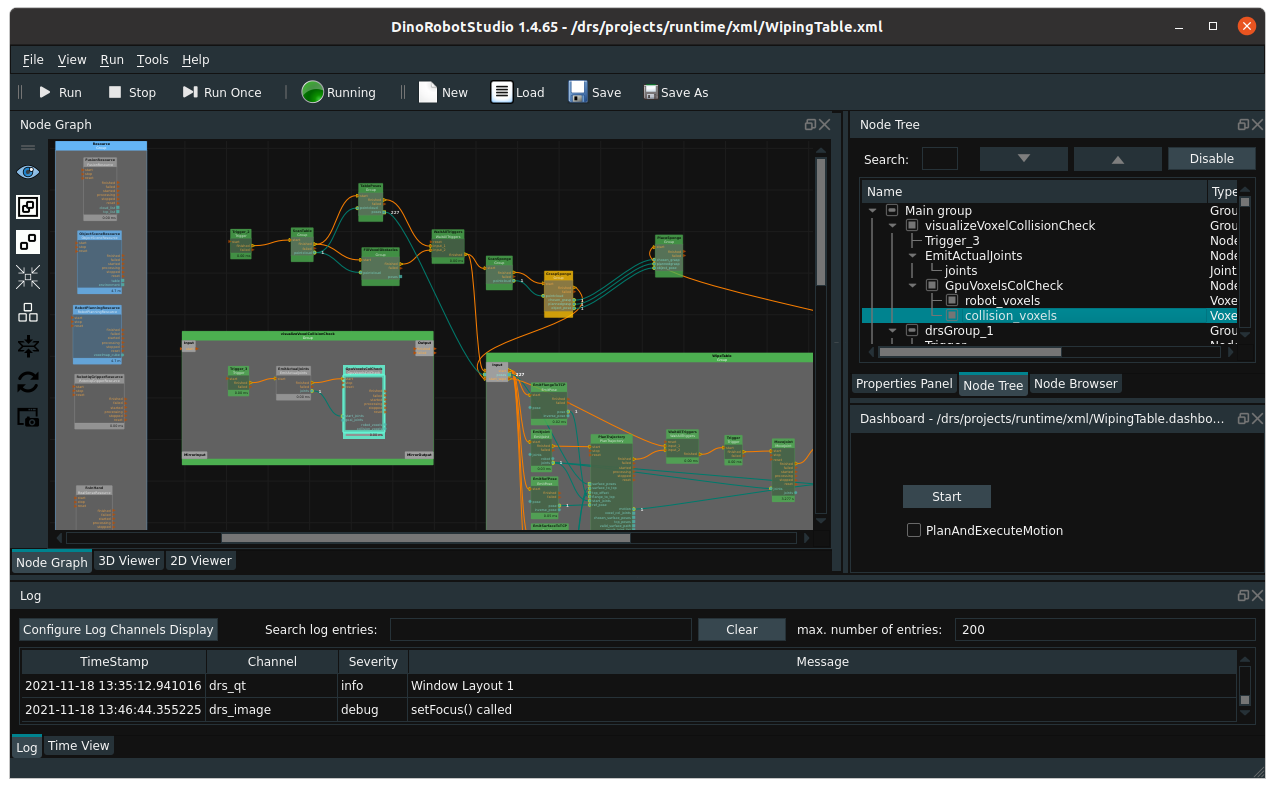This screenshot has width=1275, height=788.
Task: Switch to the Properties Panel tab
Action: [904, 384]
